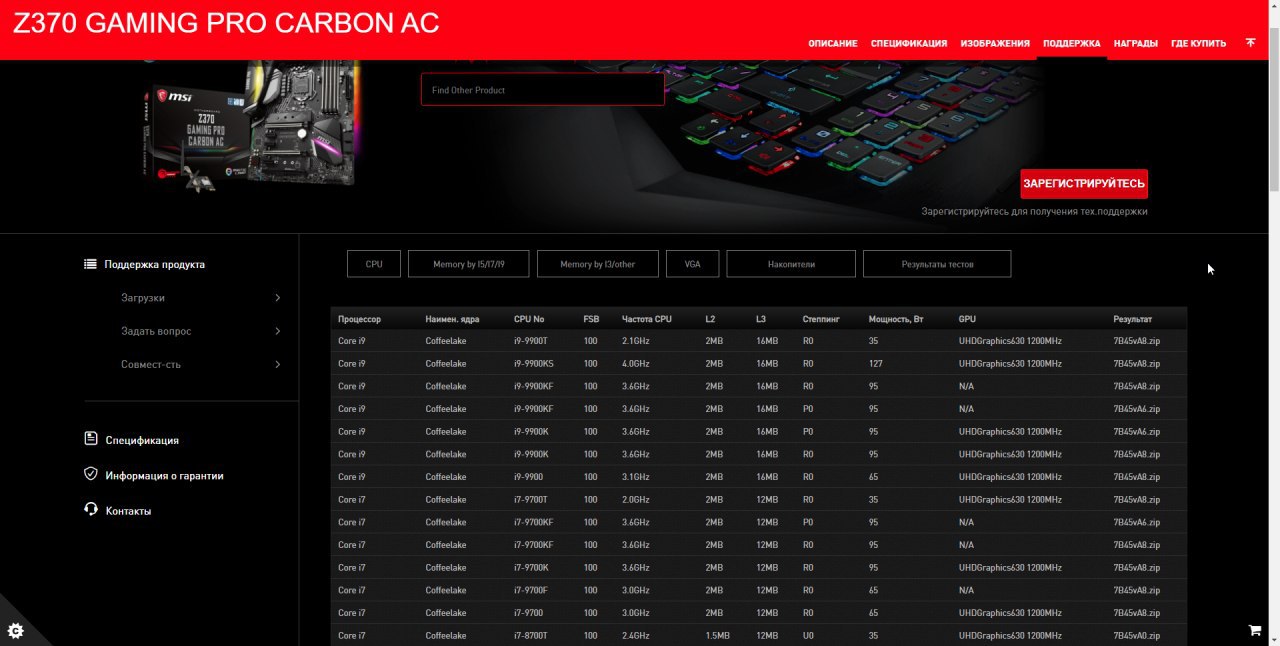Open the ГДЕ КУПИТЬ menu item
The image size is (1280, 646).
(x=1199, y=43)
